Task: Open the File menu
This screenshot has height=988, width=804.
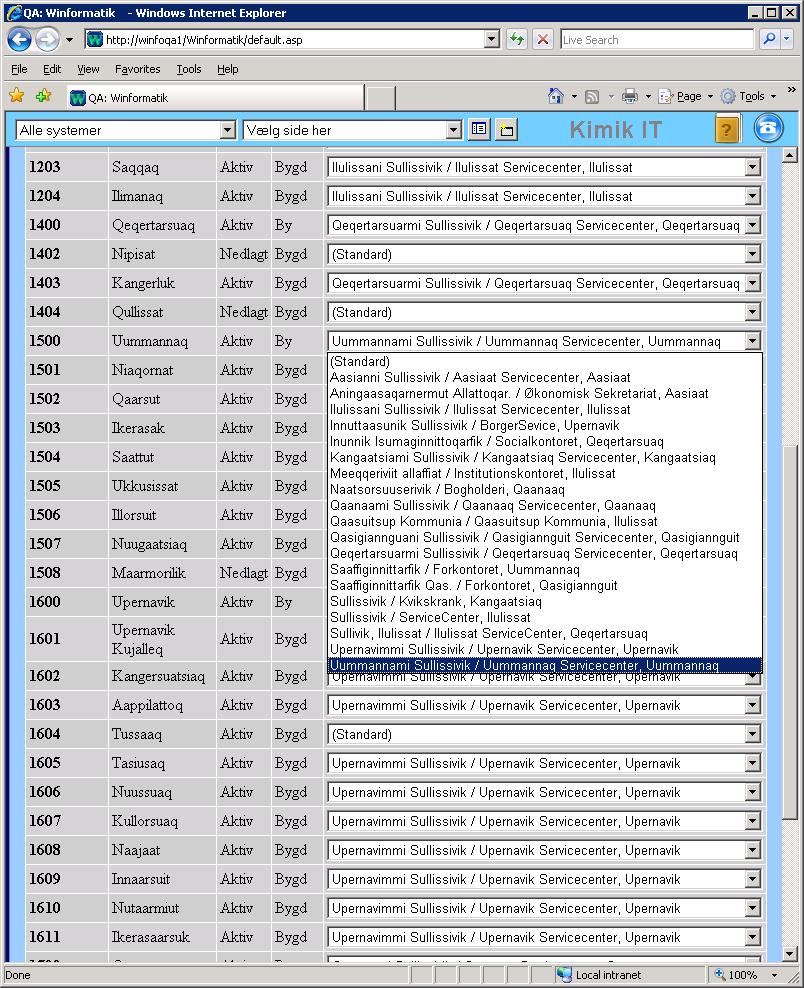Action: click(x=20, y=69)
